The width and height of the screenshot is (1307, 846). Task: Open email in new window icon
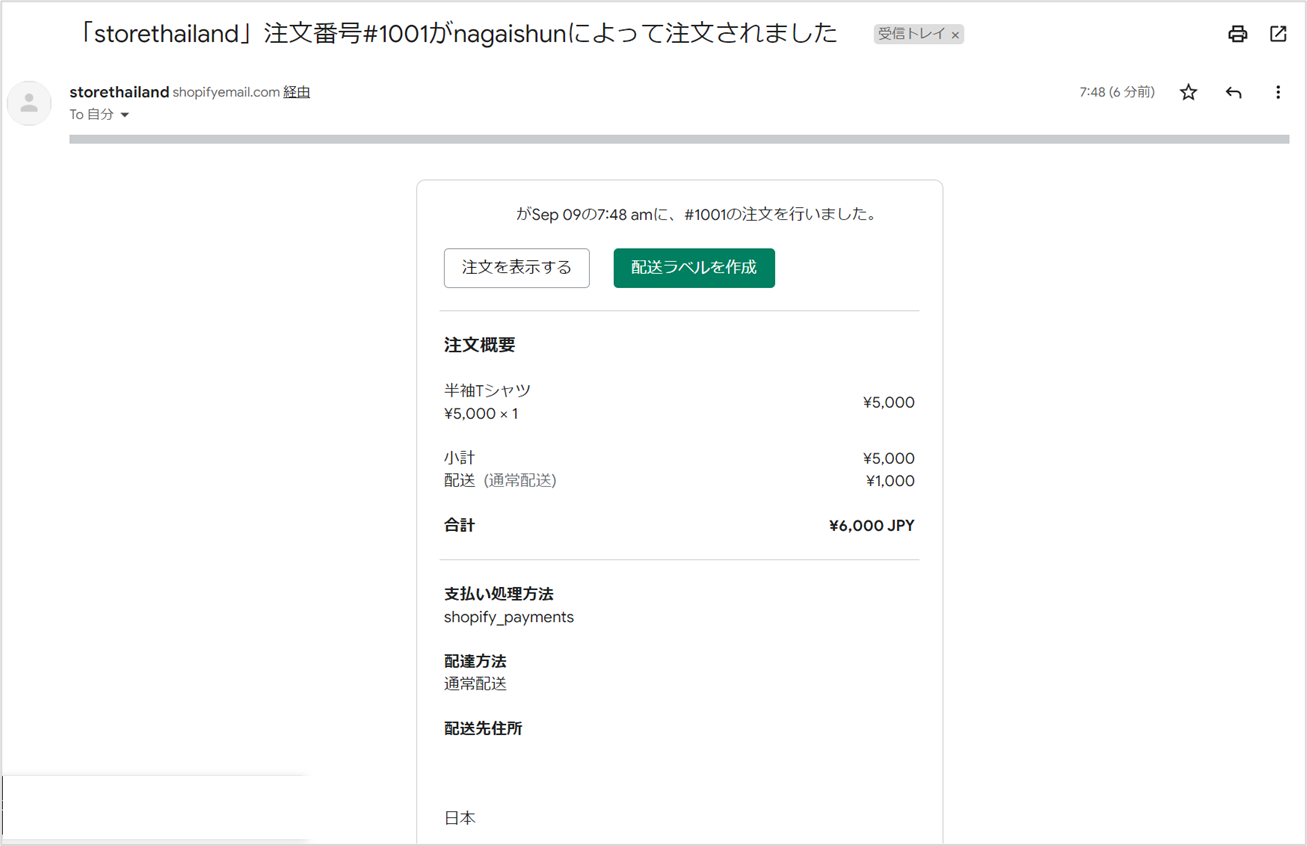tap(1278, 34)
